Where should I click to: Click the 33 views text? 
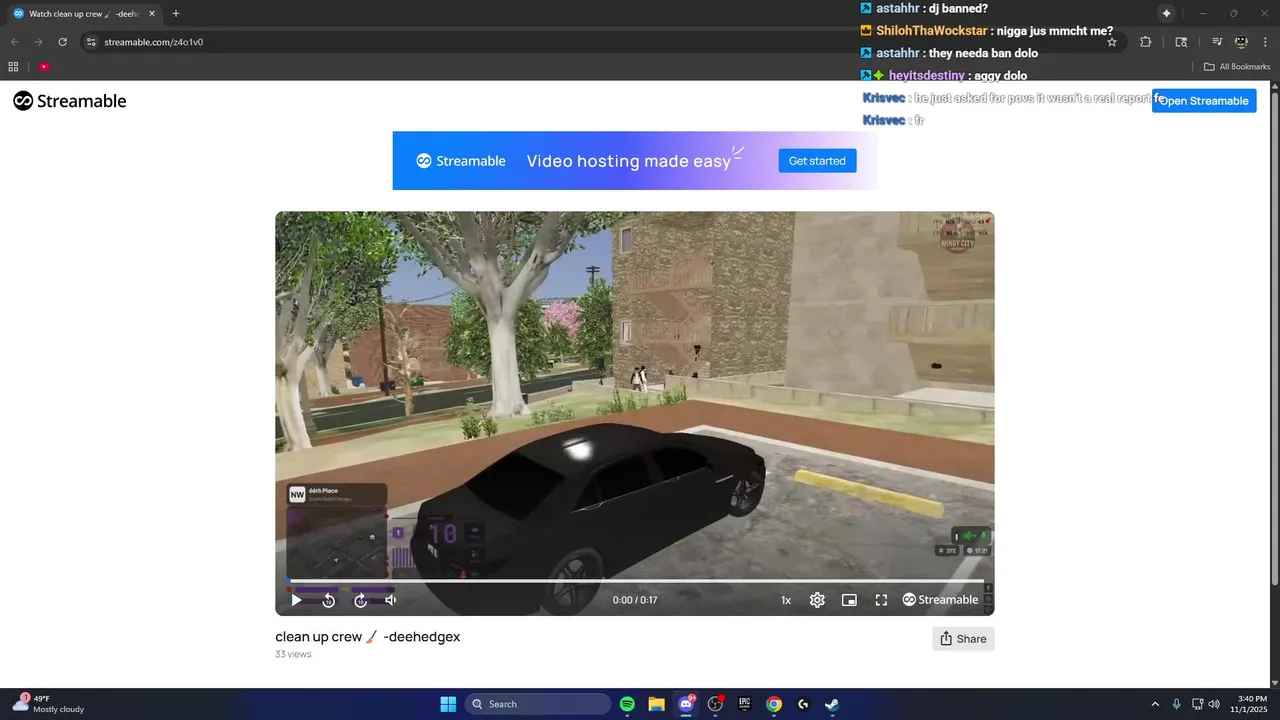[x=293, y=655]
